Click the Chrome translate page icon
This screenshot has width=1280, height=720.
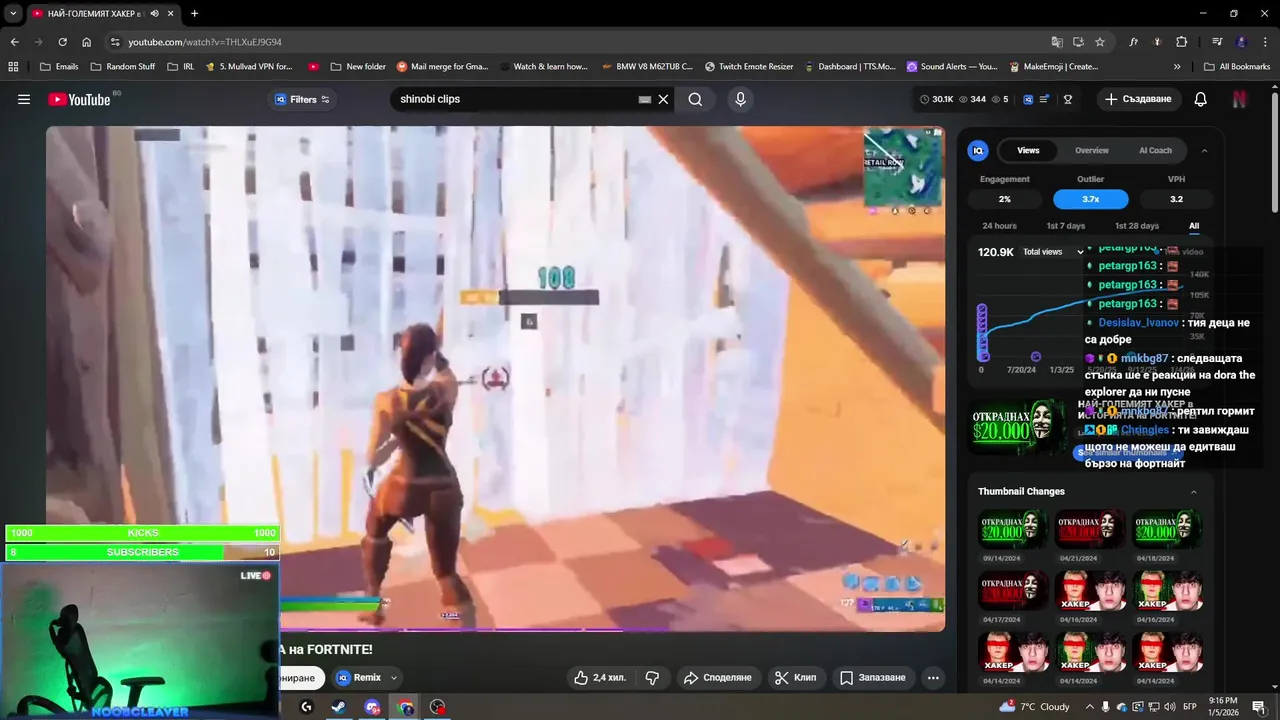coord(1057,42)
